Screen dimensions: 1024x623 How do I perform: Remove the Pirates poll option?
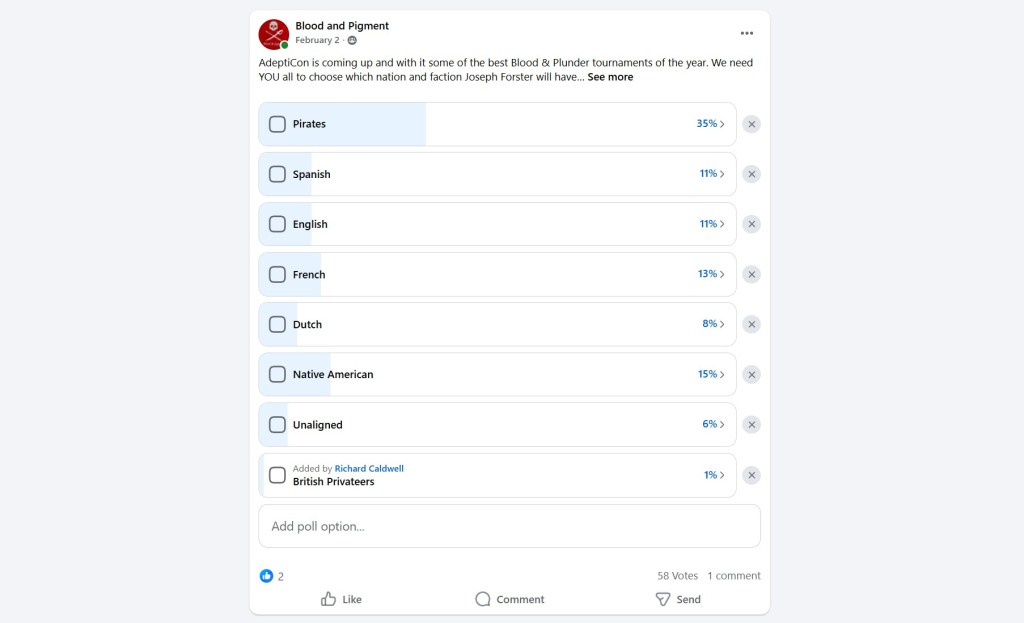tap(752, 124)
